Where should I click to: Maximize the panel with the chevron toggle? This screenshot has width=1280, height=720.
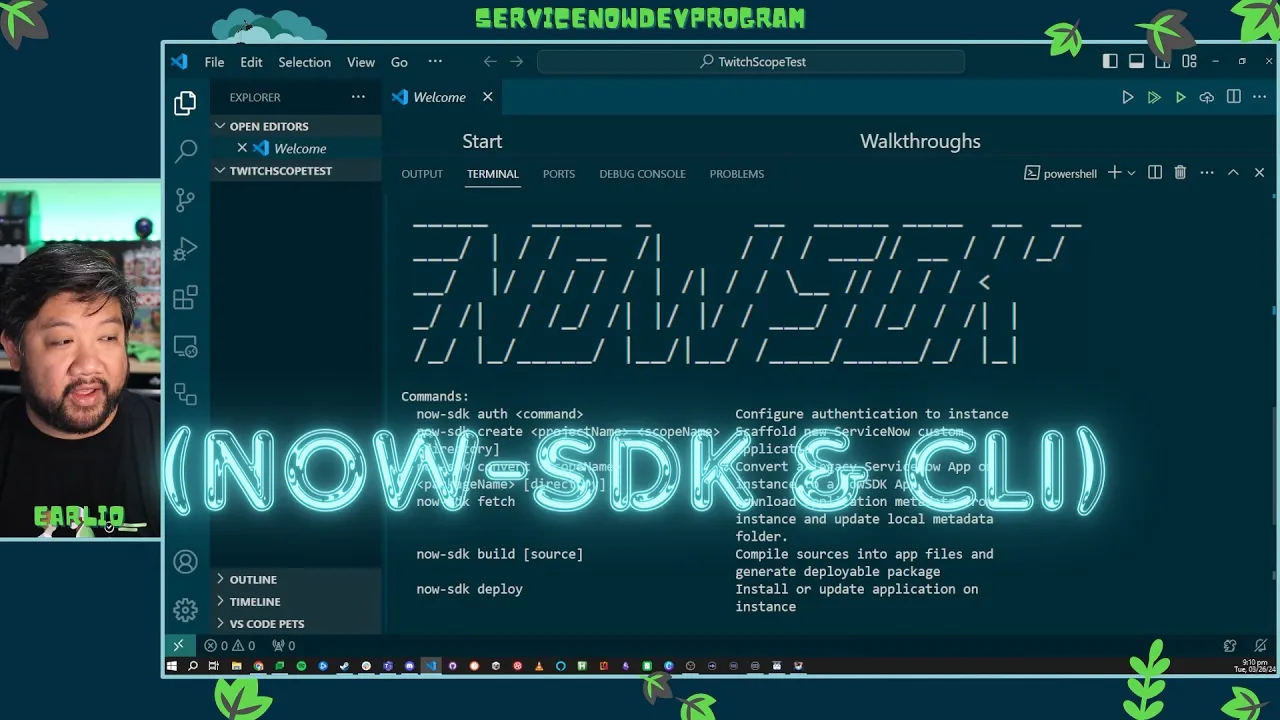(x=1233, y=172)
